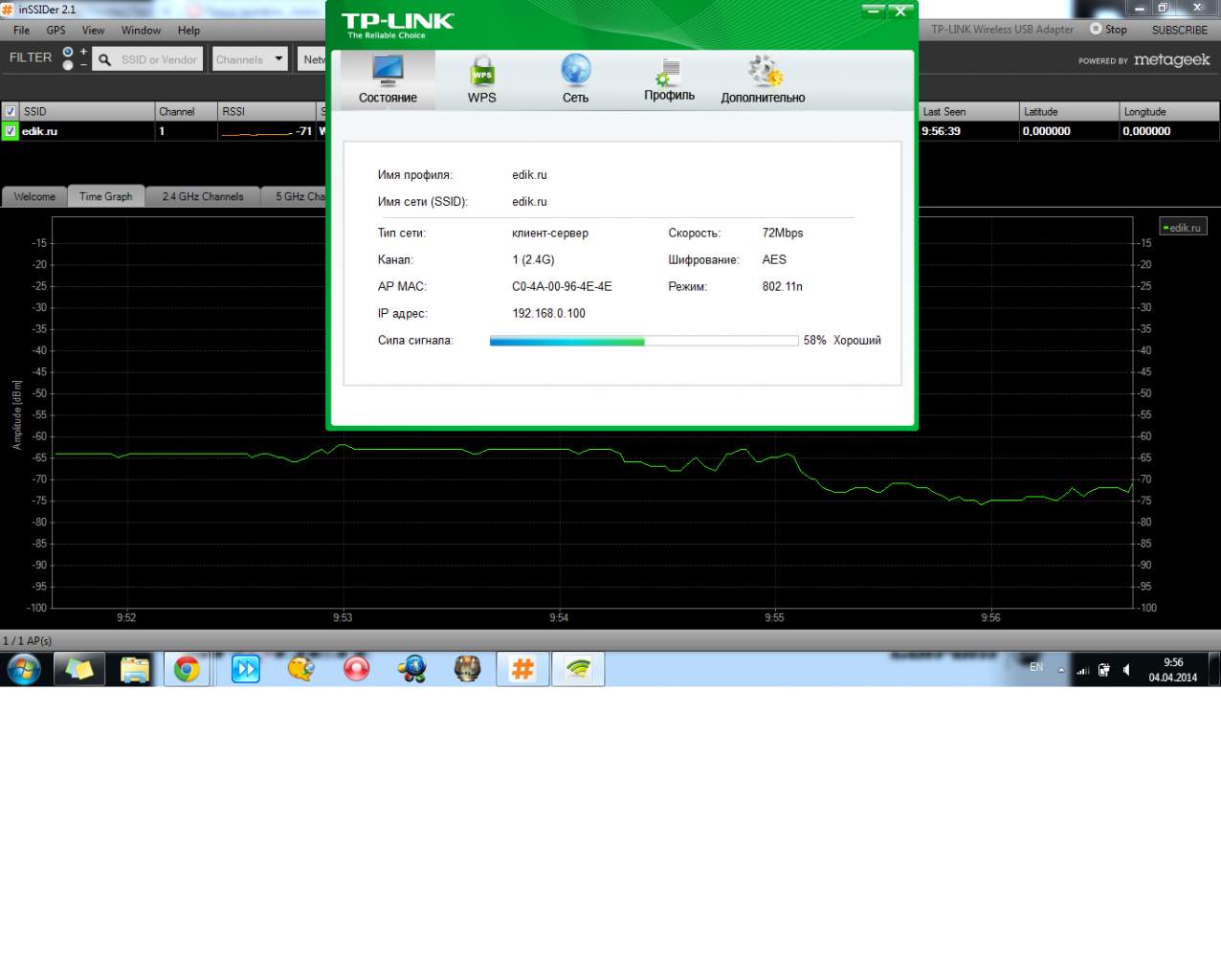Open the Channels filter dropdown
The width and height of the screenshot is (1221, 980).
point(250,59)
